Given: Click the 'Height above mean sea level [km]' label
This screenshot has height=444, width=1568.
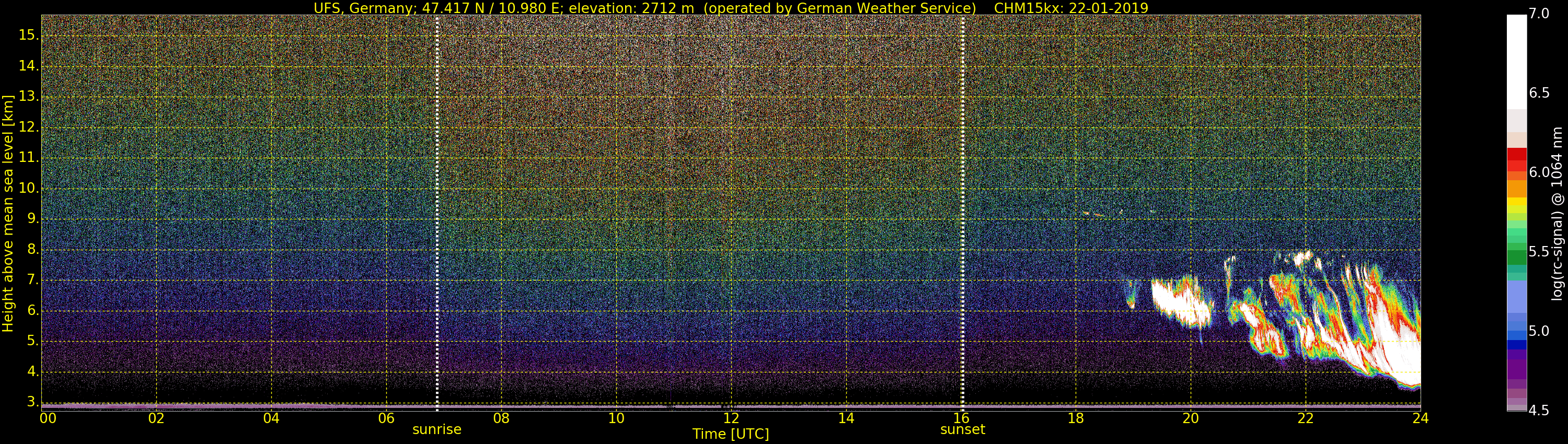Looking at the screenshot, I should click(x=8, y=213).
